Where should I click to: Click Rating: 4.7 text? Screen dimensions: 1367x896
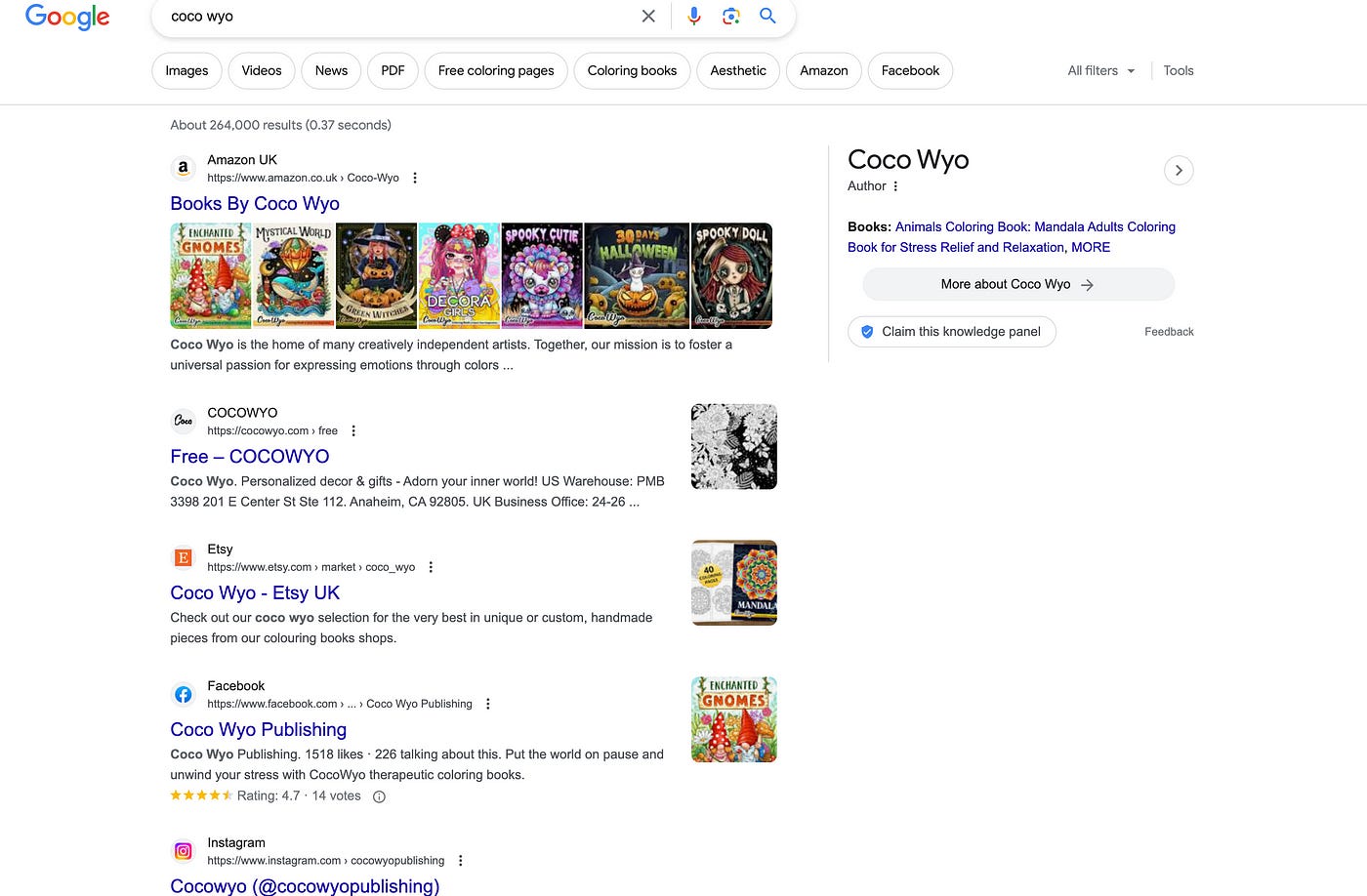tap(269, 795)
